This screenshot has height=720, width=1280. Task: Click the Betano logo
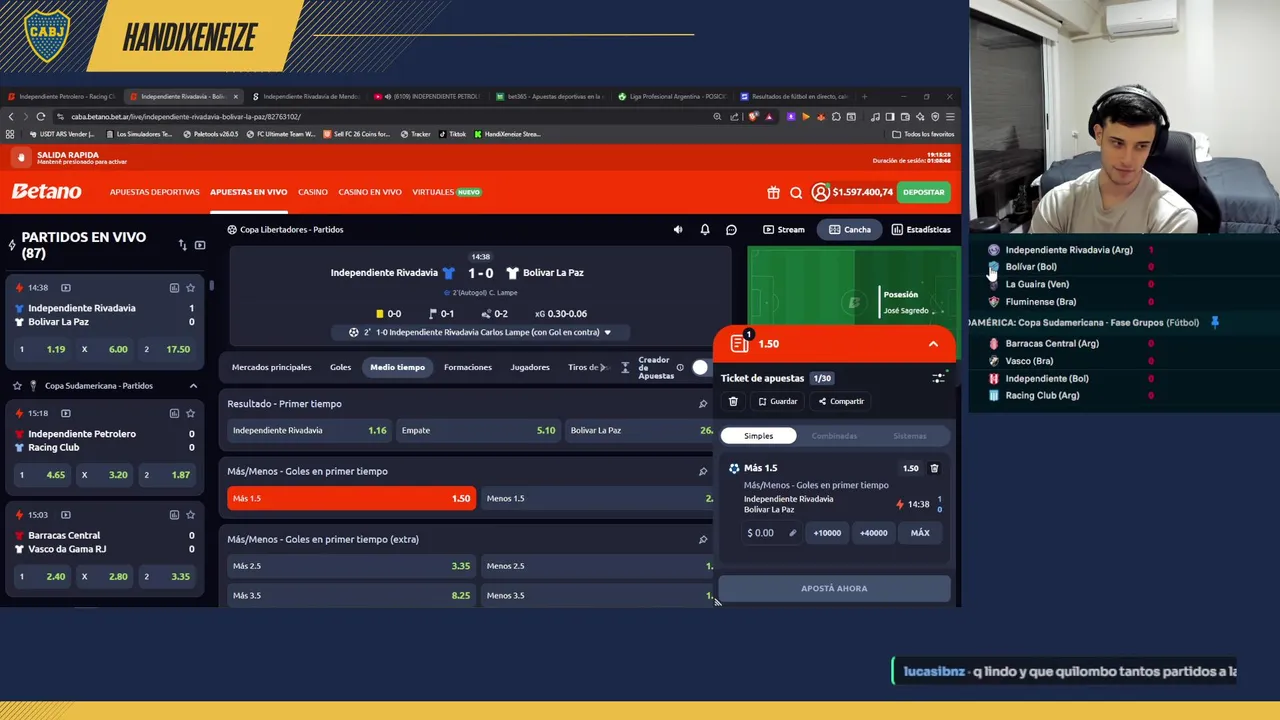point(46,191)
